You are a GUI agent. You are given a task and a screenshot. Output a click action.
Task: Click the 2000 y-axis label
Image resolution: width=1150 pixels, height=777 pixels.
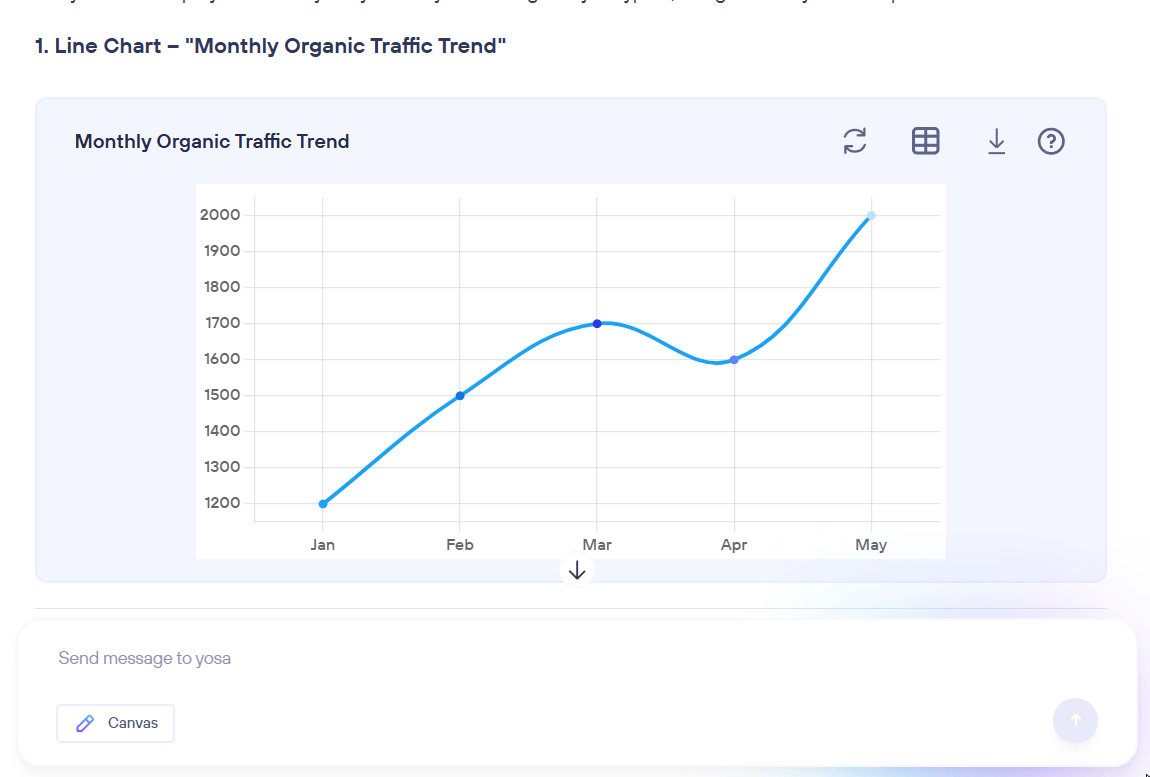[x=220, y=215]
